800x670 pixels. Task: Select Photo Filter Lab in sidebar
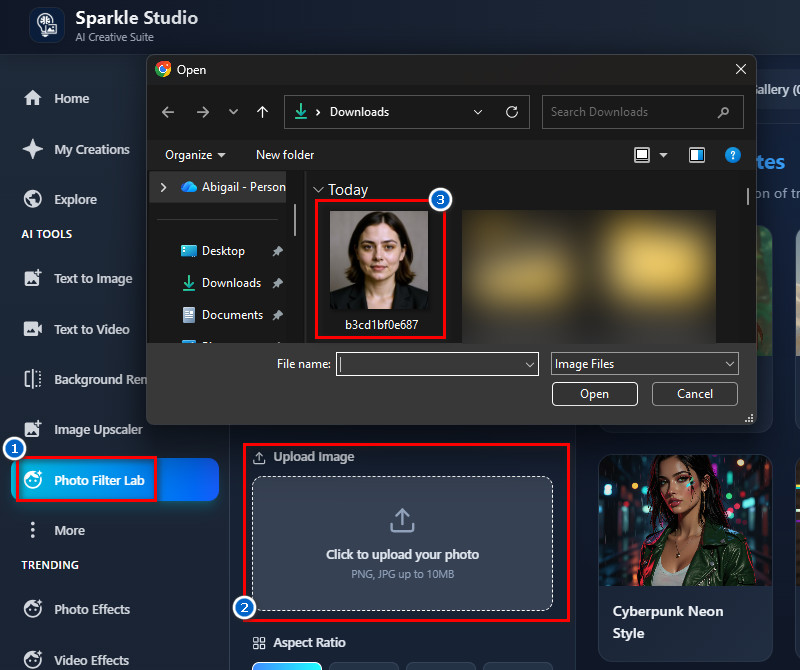(x=115, y=480)
